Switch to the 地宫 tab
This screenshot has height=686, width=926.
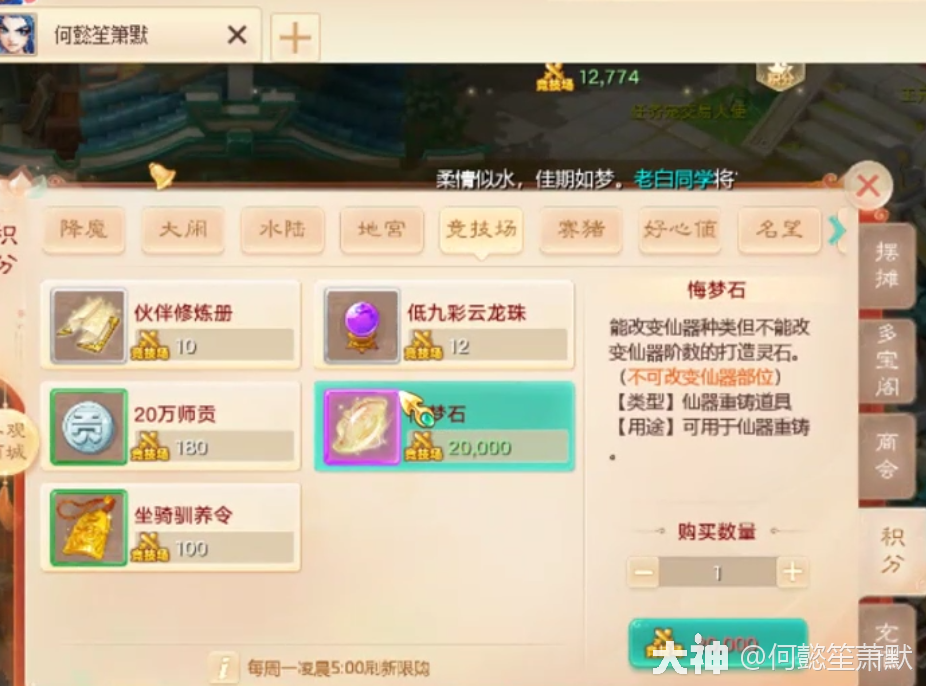(x=382, y=230)
